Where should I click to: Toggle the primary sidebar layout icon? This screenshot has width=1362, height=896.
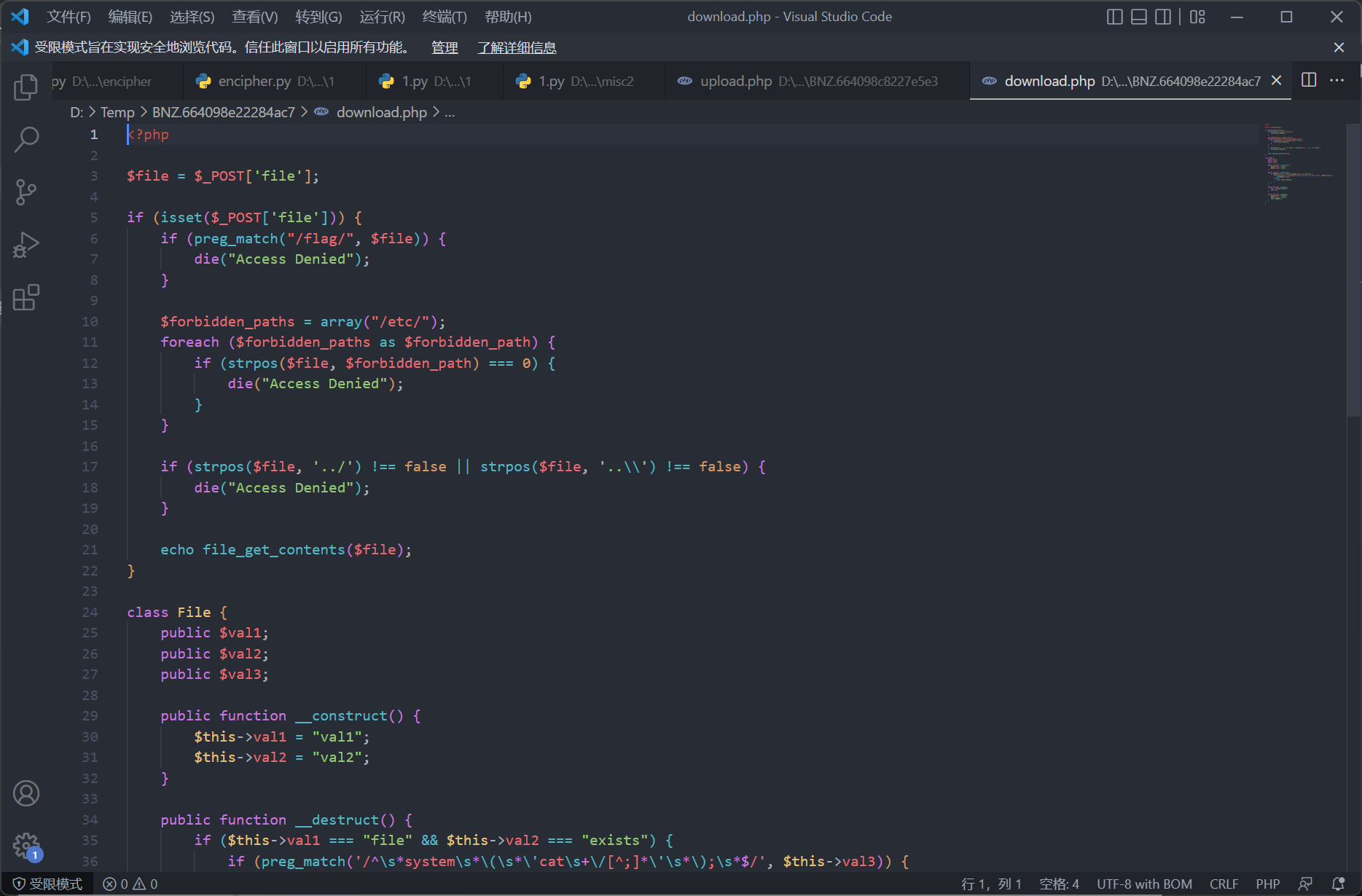(x=1114, y=17)
